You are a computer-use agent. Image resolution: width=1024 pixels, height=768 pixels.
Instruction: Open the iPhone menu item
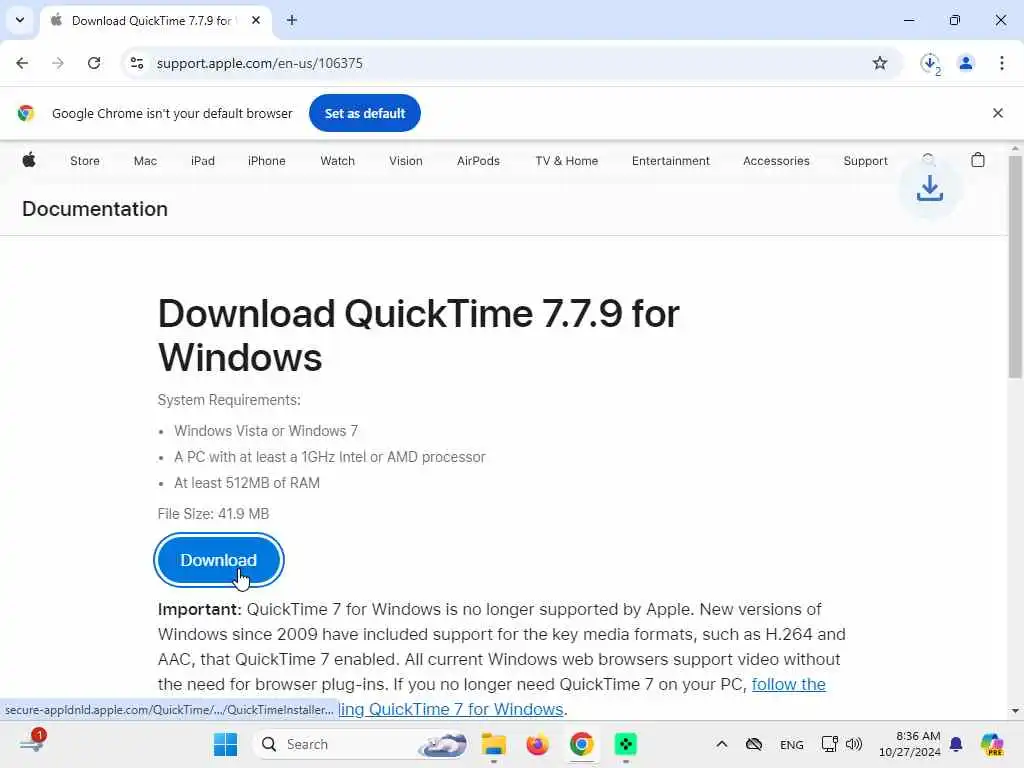point(266,161)
